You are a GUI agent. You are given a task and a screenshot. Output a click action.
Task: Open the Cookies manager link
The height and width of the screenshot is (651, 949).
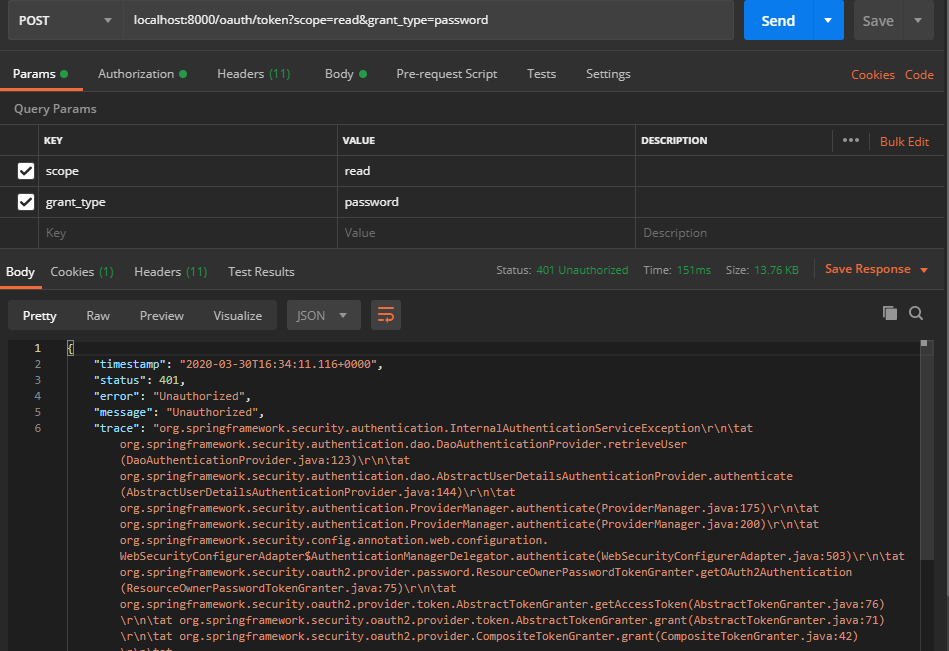873,74
